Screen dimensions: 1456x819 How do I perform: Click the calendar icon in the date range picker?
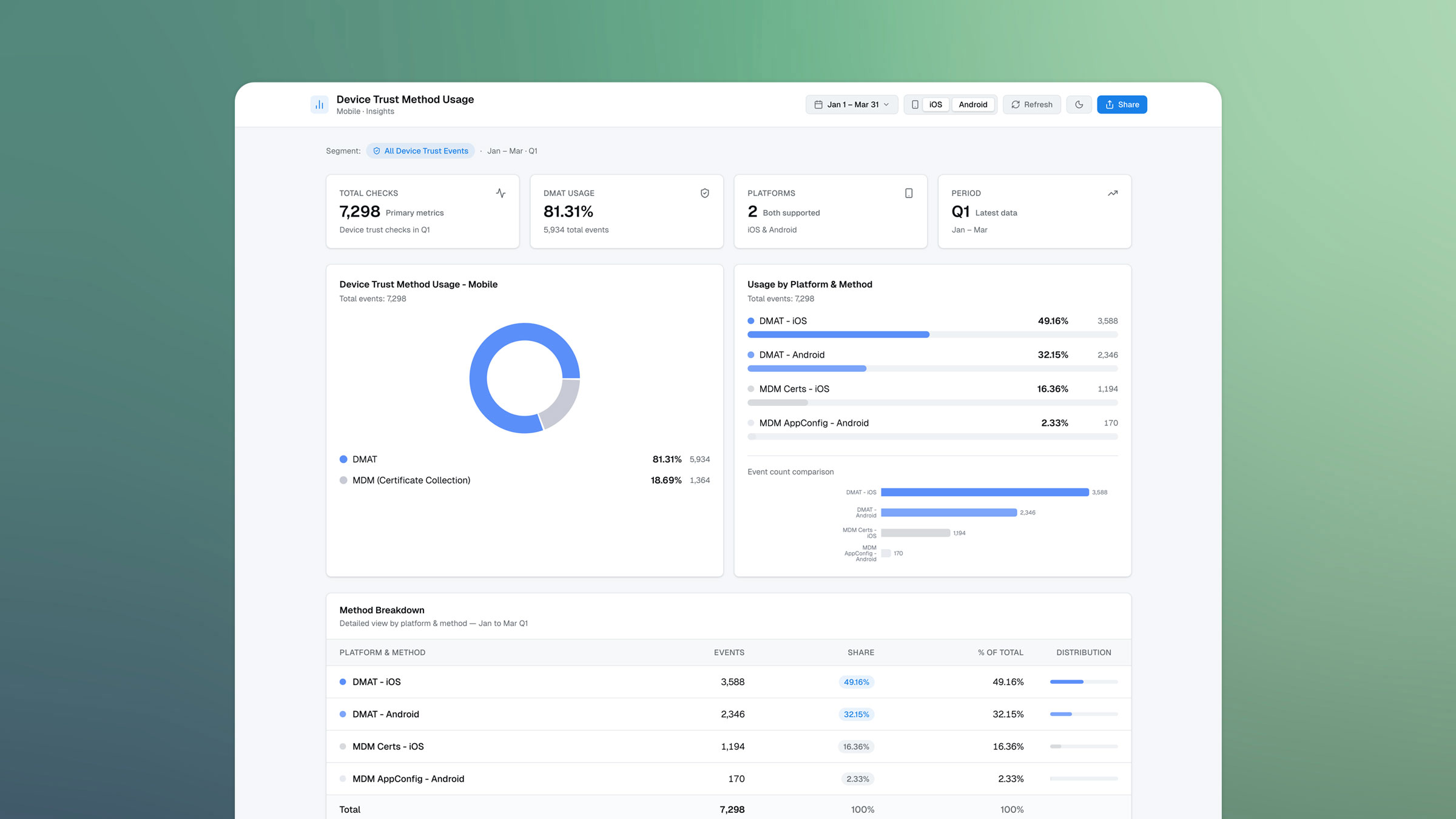pos(818,104)
